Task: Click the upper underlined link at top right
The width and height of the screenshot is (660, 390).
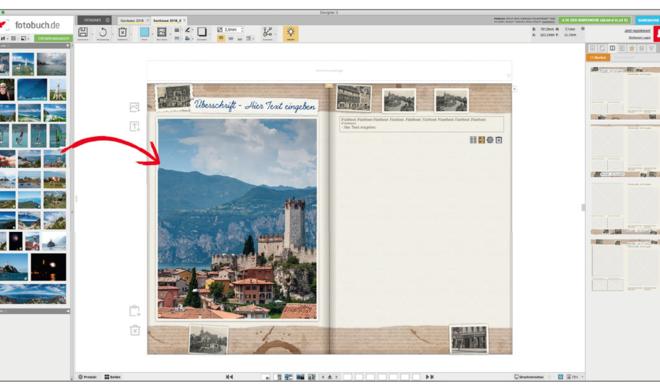Action: [x=637, y=31]
